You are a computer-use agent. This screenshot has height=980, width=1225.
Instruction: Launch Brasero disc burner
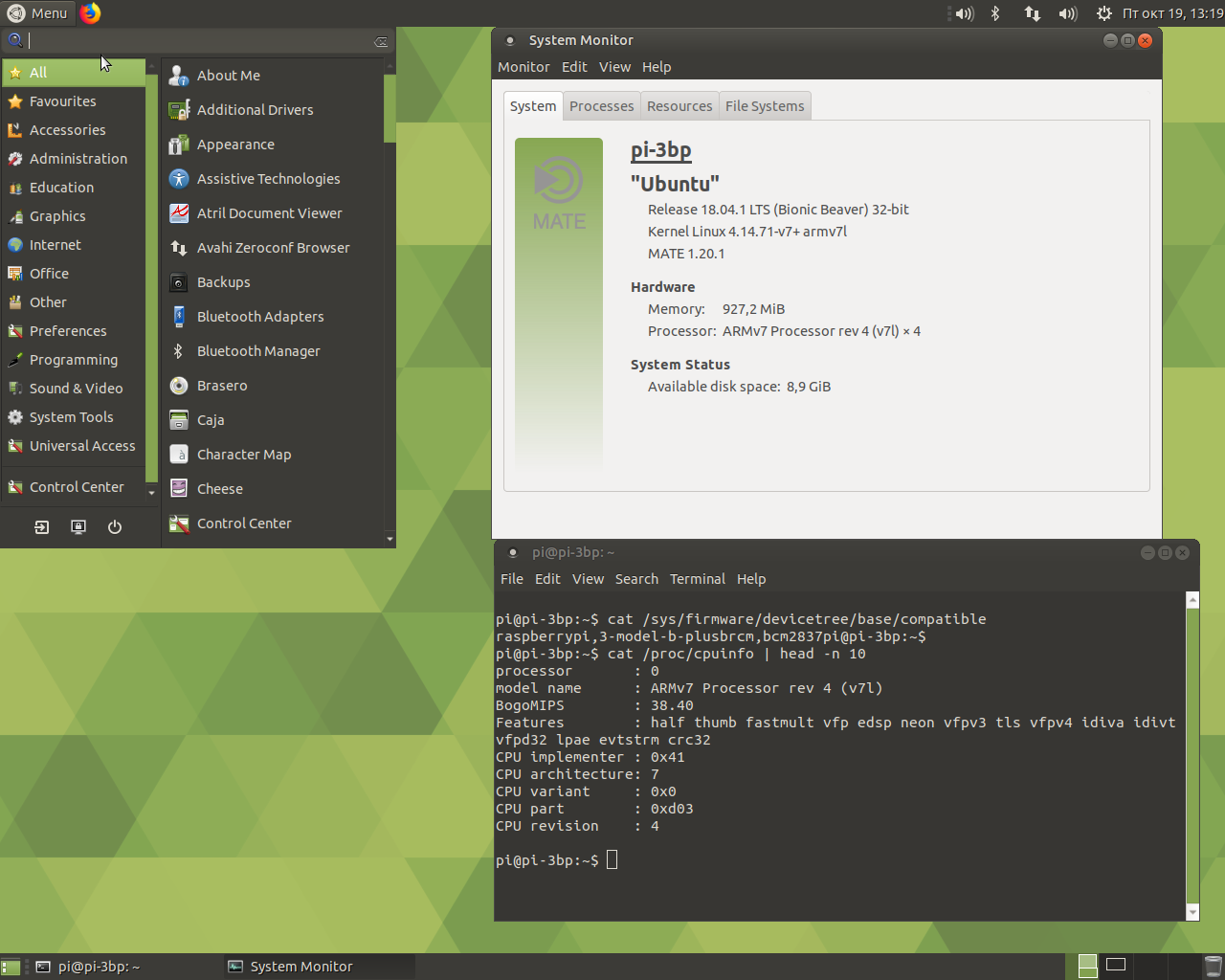(x=273, y=386)
